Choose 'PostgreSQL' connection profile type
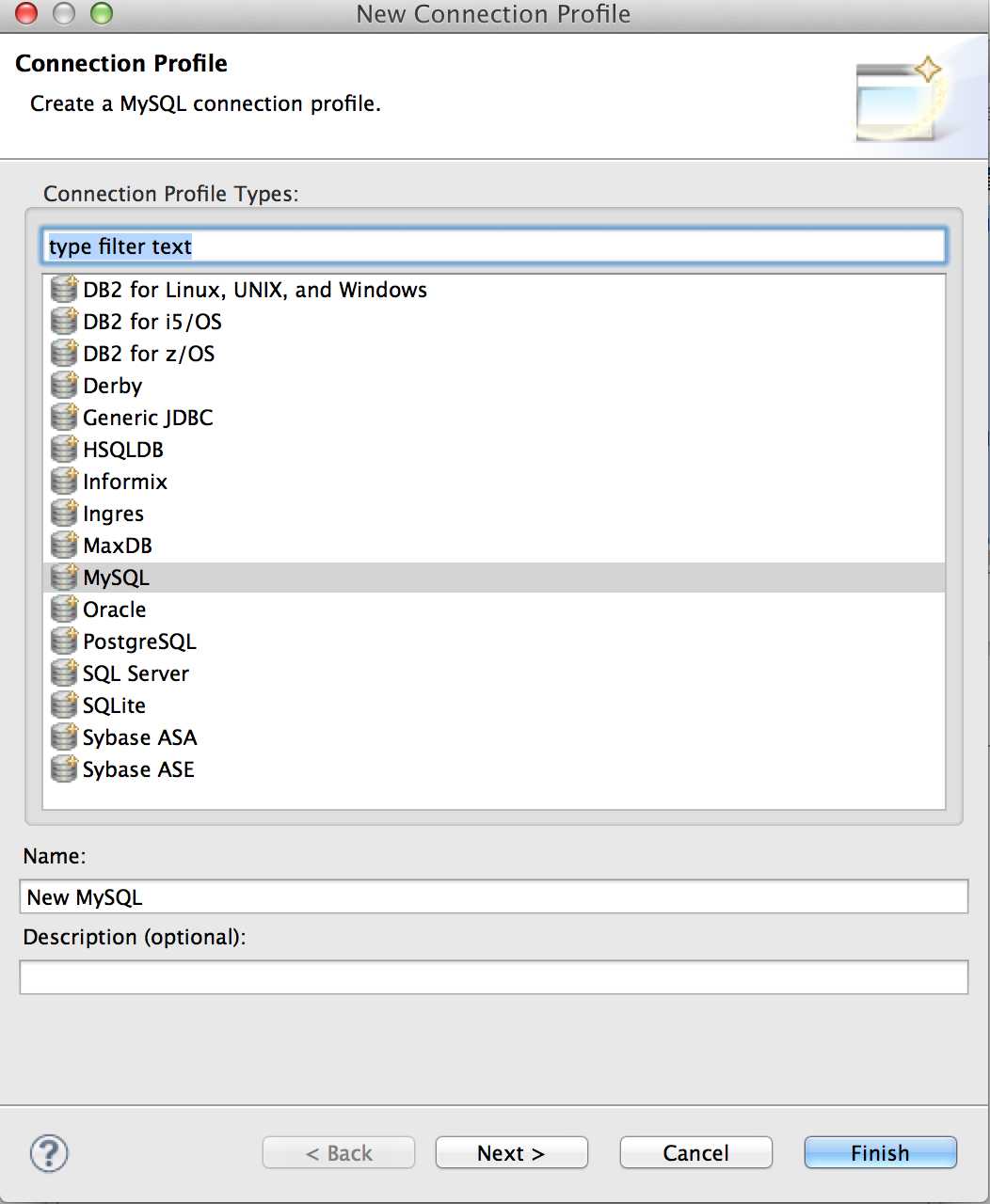This screenshot has width=990, height=1204. click(x=139, y=642)
